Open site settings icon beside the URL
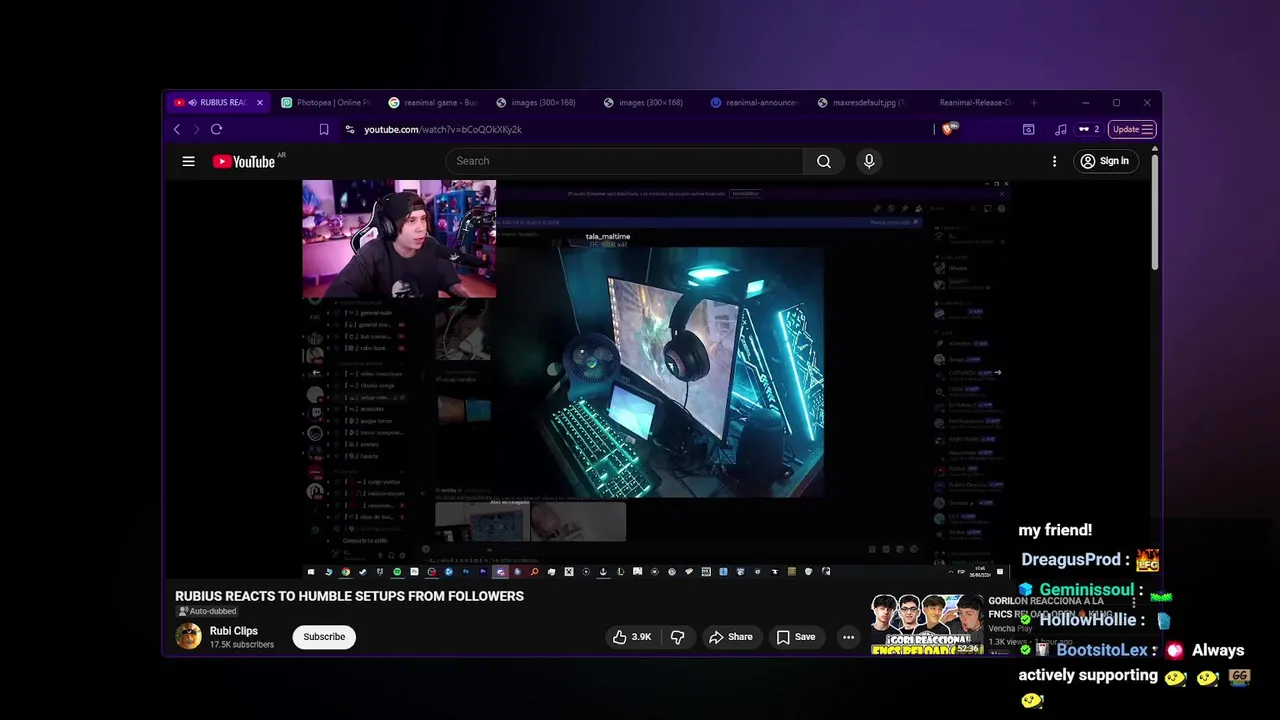The width and height of the screenshot is (1280, 720). [349, 129]
